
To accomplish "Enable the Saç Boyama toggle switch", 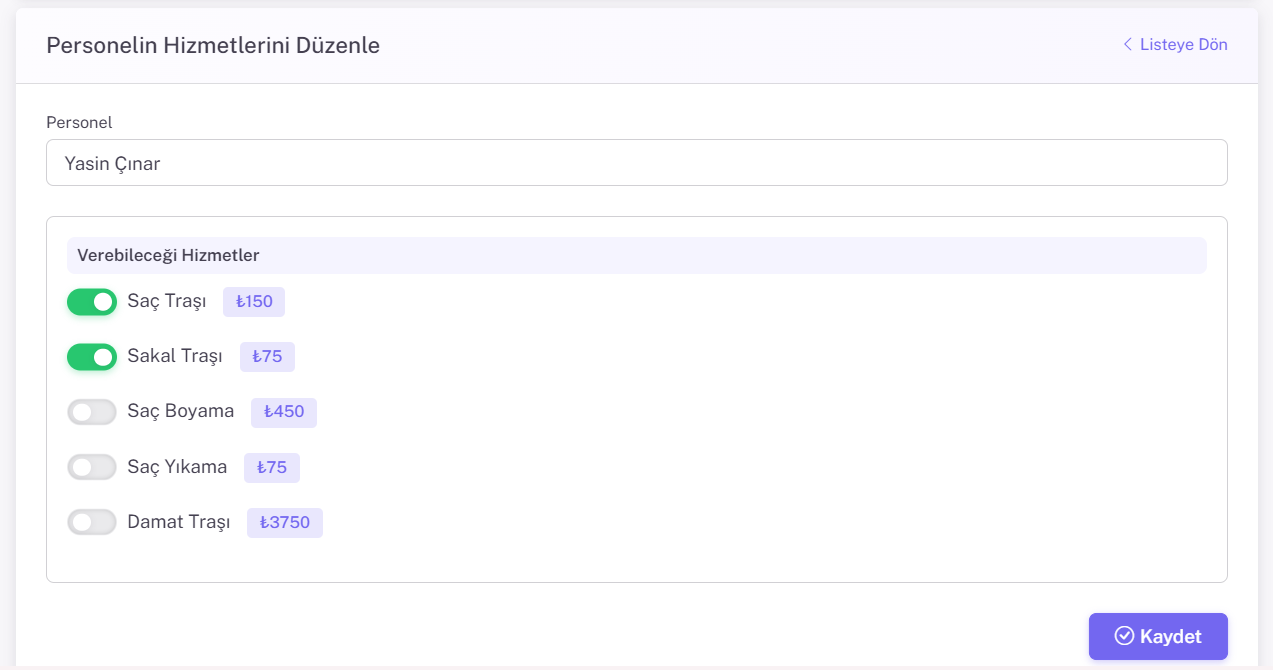I will pyautogui.click(x=92, y=412).
